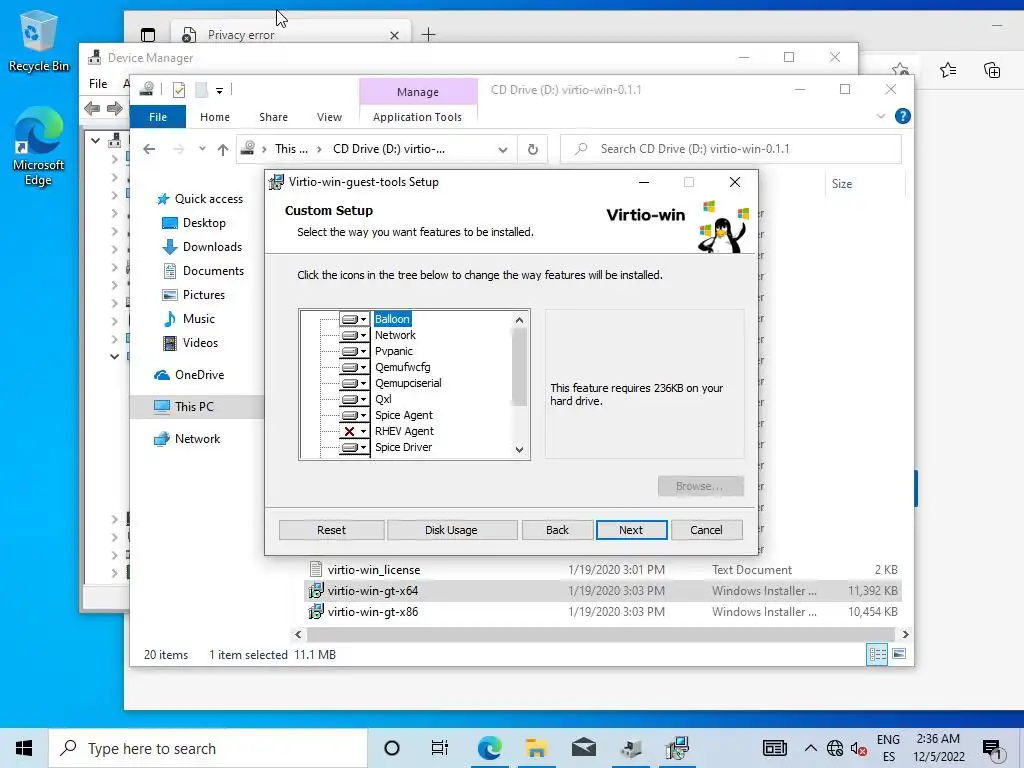Go up one folder level
1024x768 pixels.
click(223, 150)
